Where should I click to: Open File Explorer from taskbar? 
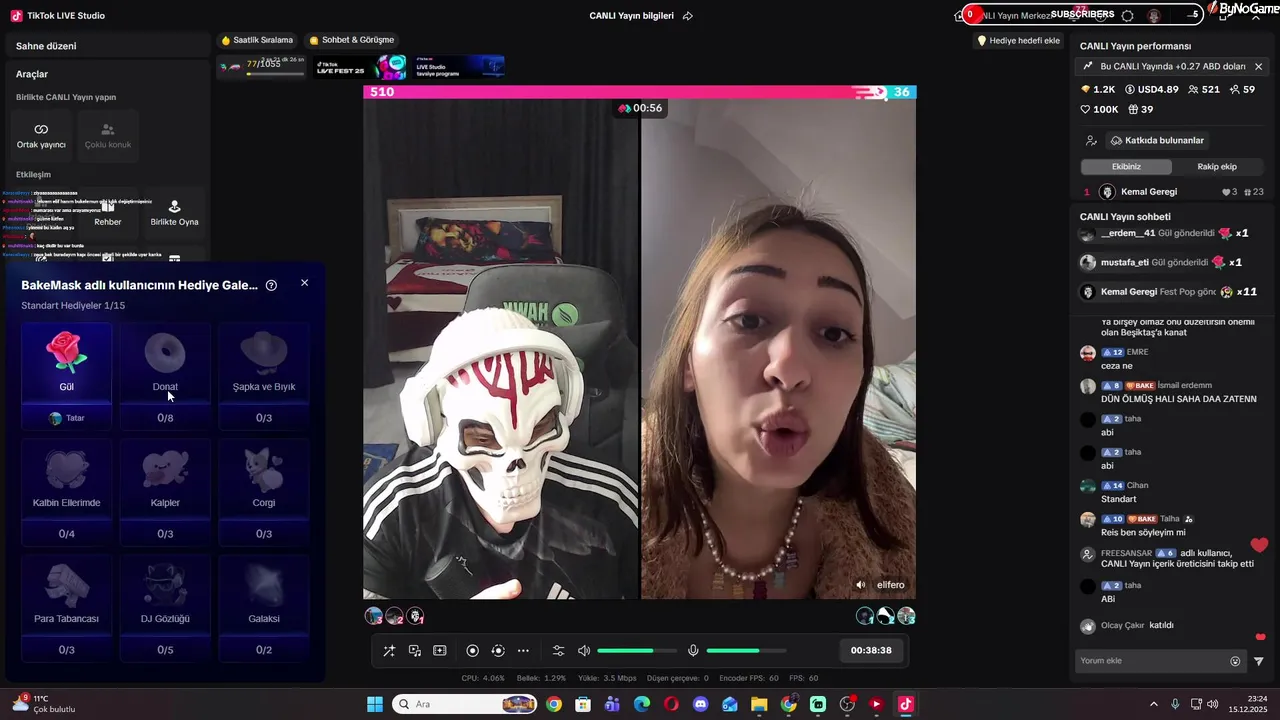[759, 704]
